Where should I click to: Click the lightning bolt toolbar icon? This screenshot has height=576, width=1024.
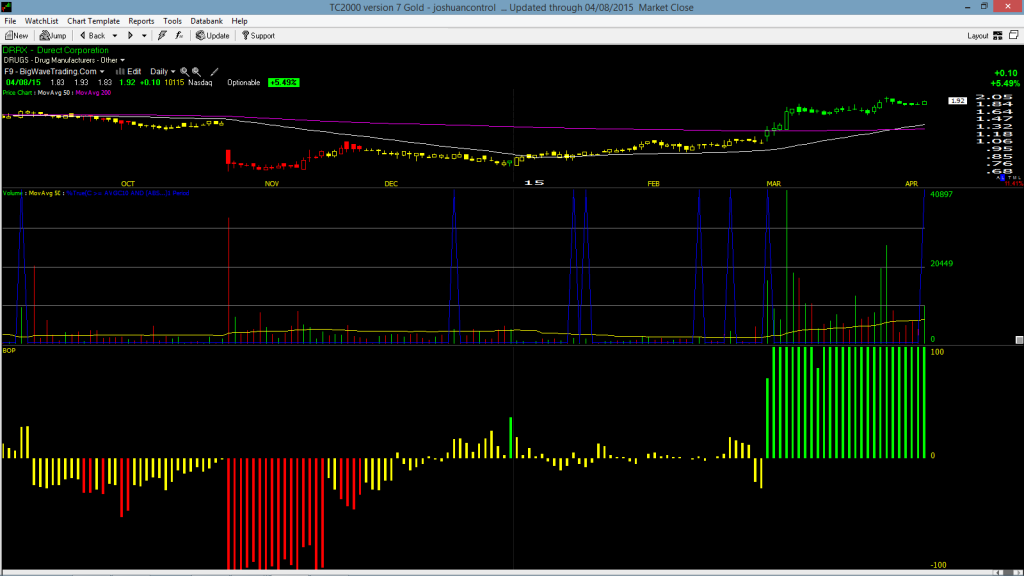pyautogui.click(x=162, y=36)
